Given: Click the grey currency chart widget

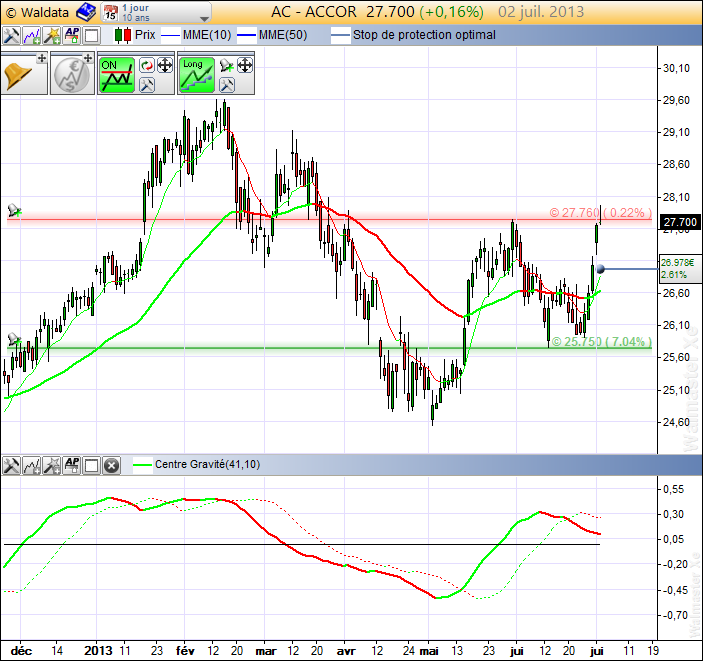Looking at the screenshot, I should pos(71,74).
